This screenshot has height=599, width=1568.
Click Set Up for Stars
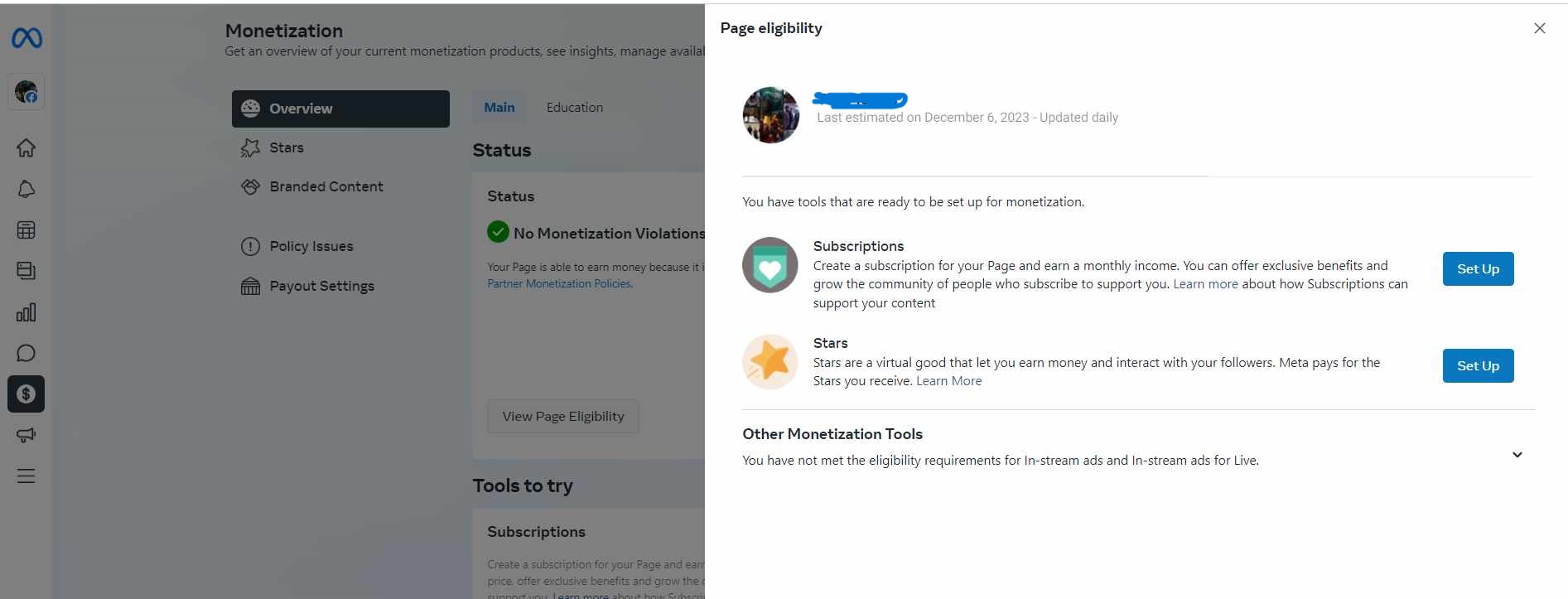coord(1478,366)
